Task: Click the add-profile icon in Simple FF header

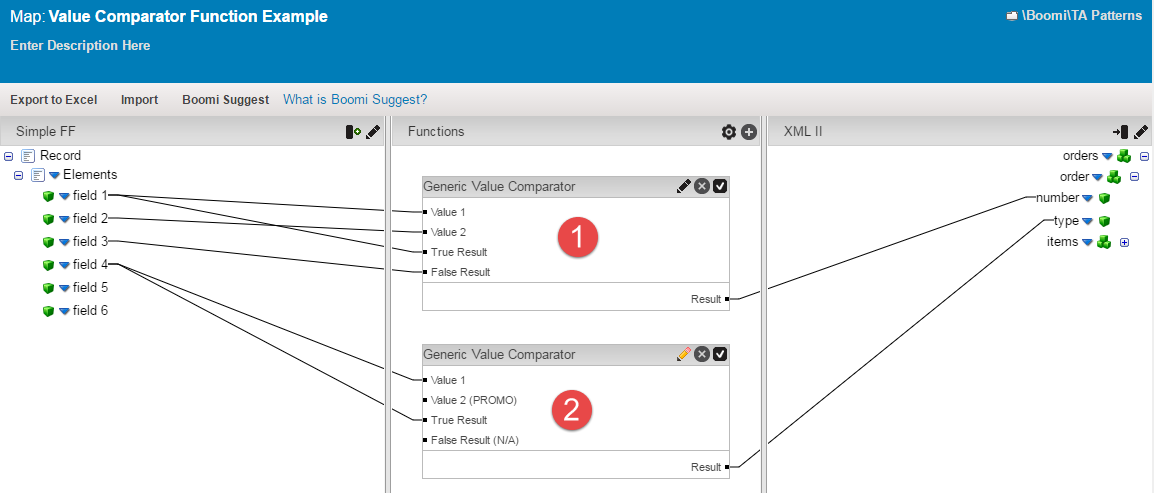Action: click(353, 132)
